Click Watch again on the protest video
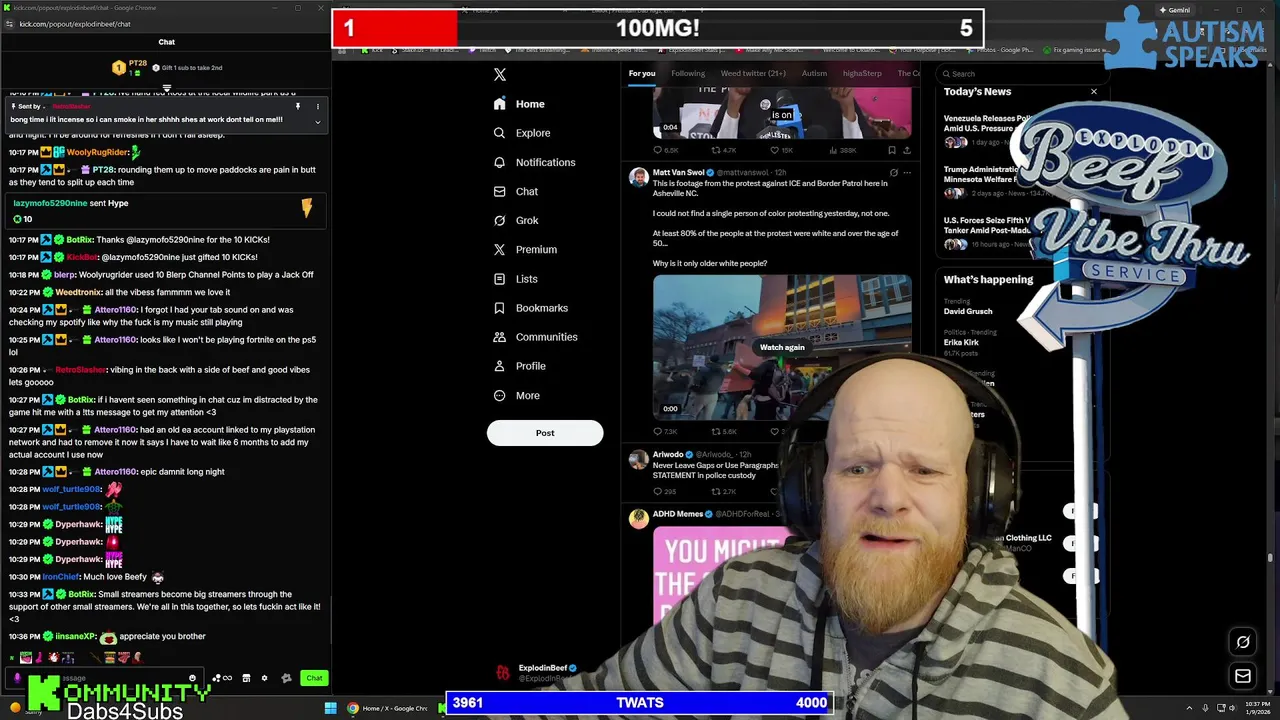1280x720 pixels. [x=782, y=347]
